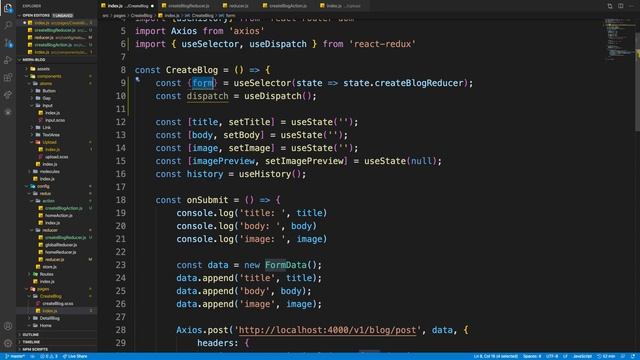Click the 'FormData' word on line 23

tap(286, 265)
